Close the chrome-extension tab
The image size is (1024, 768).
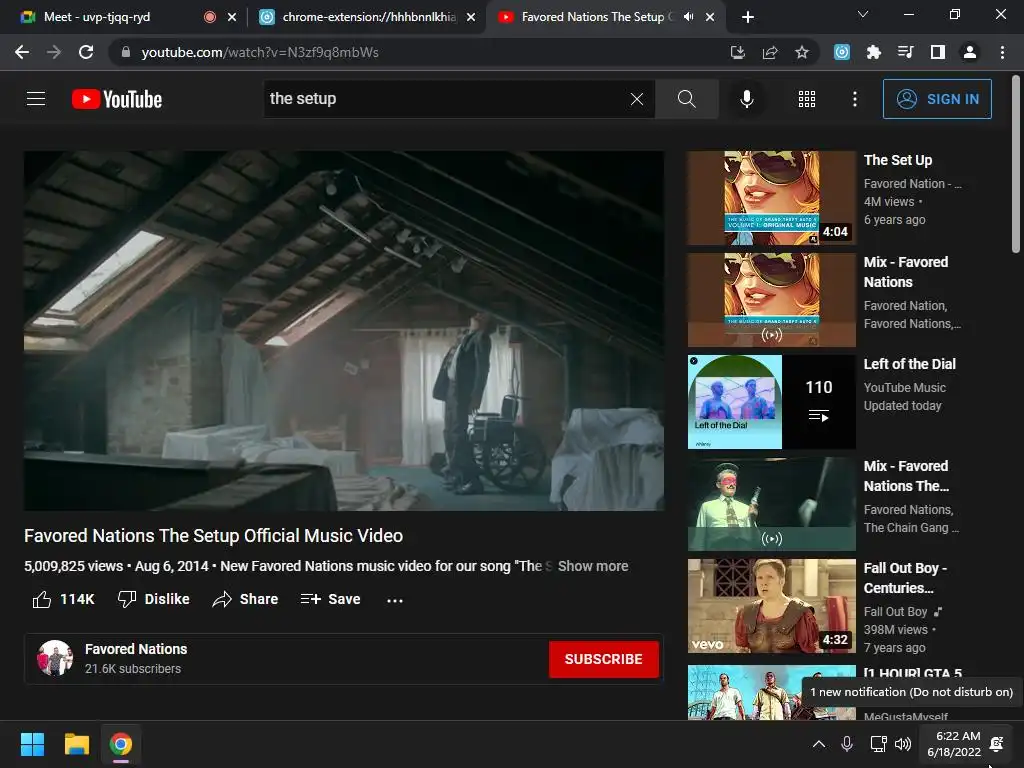[471, 17]
